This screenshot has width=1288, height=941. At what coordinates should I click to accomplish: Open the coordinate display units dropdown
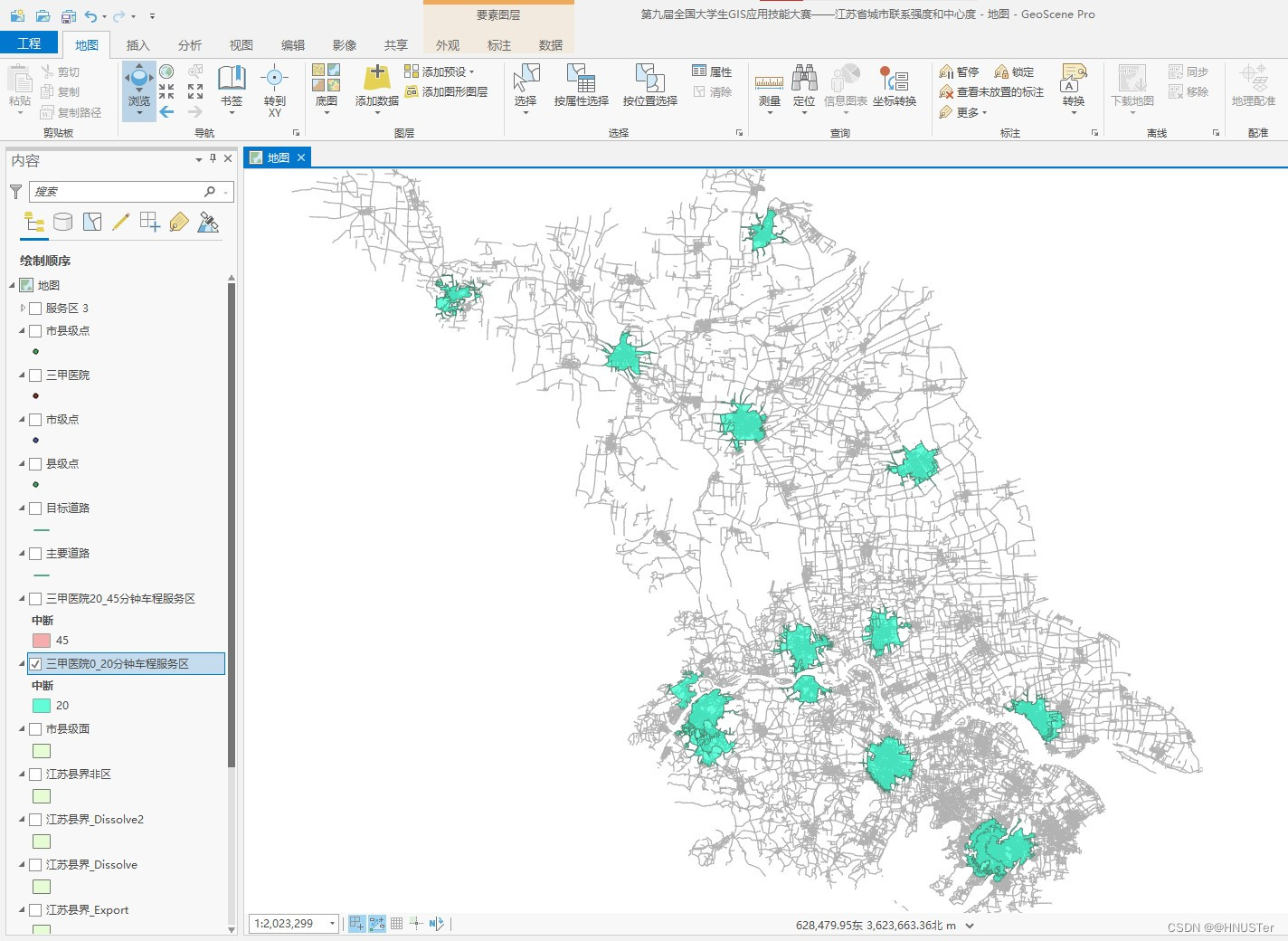click(x=971, y=926)
